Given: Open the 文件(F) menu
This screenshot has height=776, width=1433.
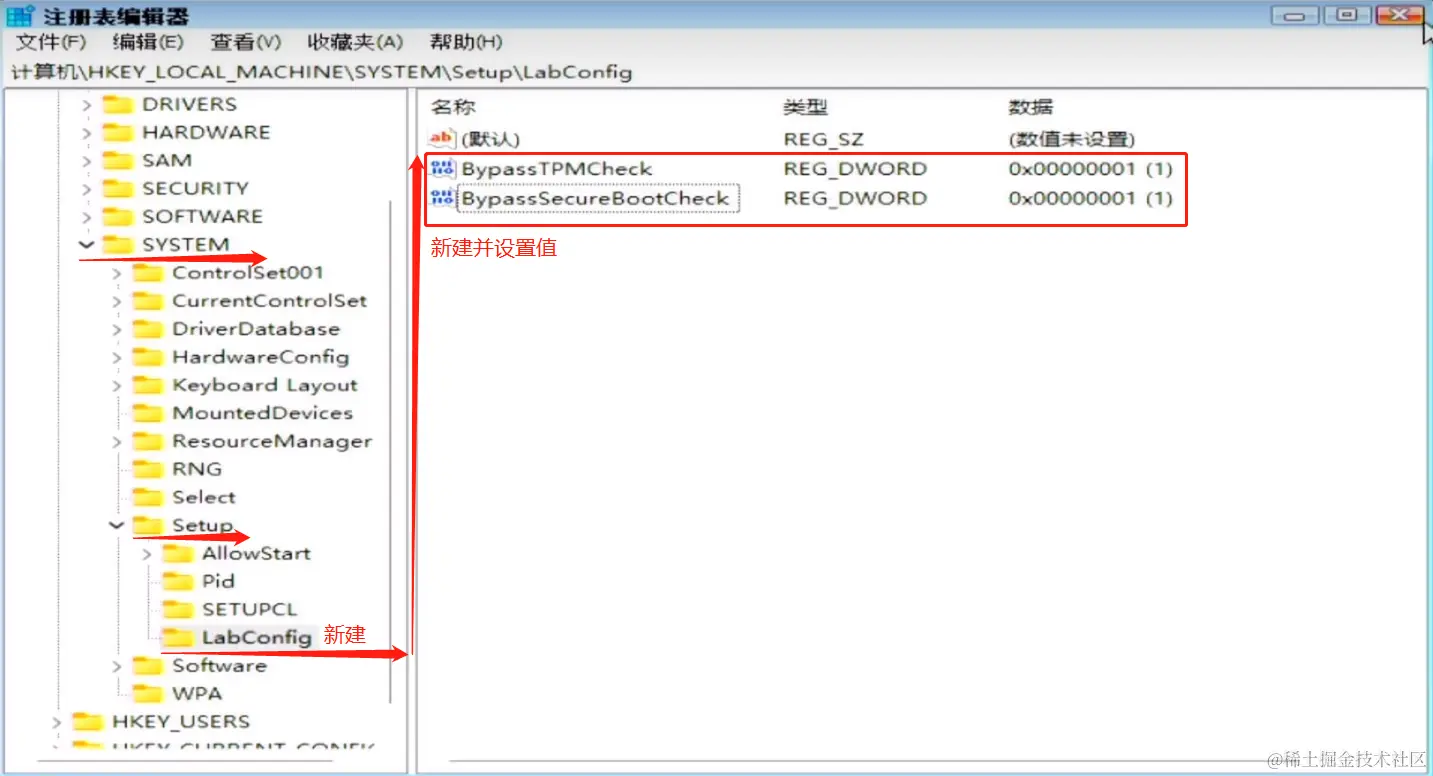Looking at the screenshot, I should point(51,42).
